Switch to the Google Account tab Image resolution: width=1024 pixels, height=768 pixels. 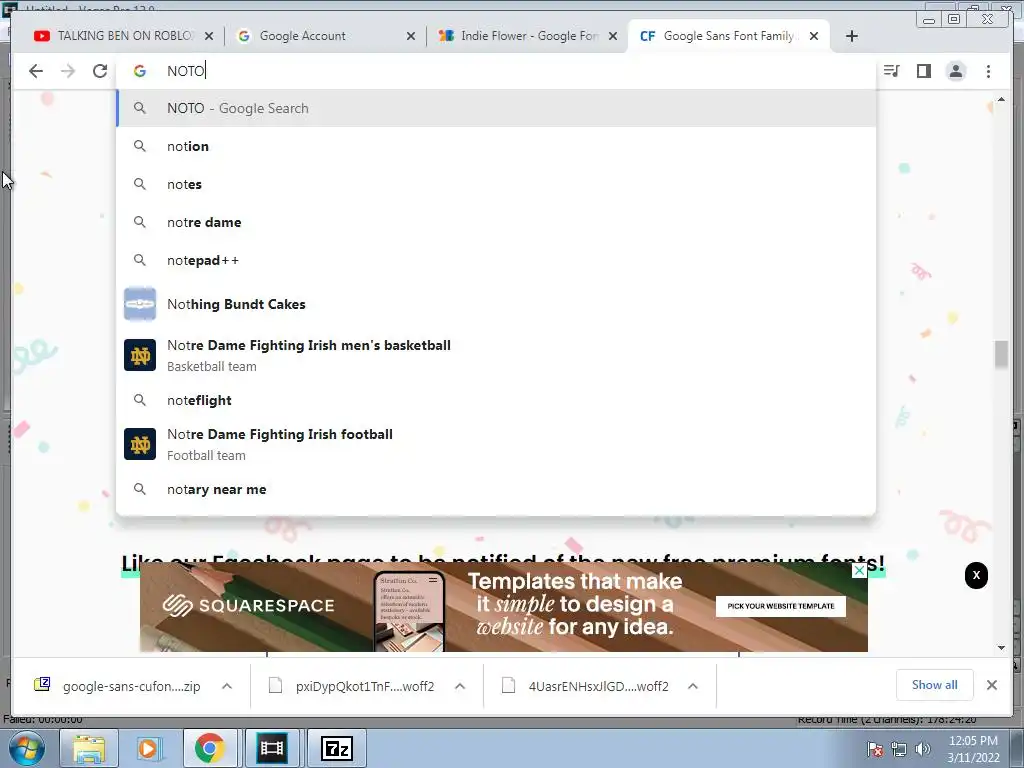pyautogui.click(x=320, y=36)
